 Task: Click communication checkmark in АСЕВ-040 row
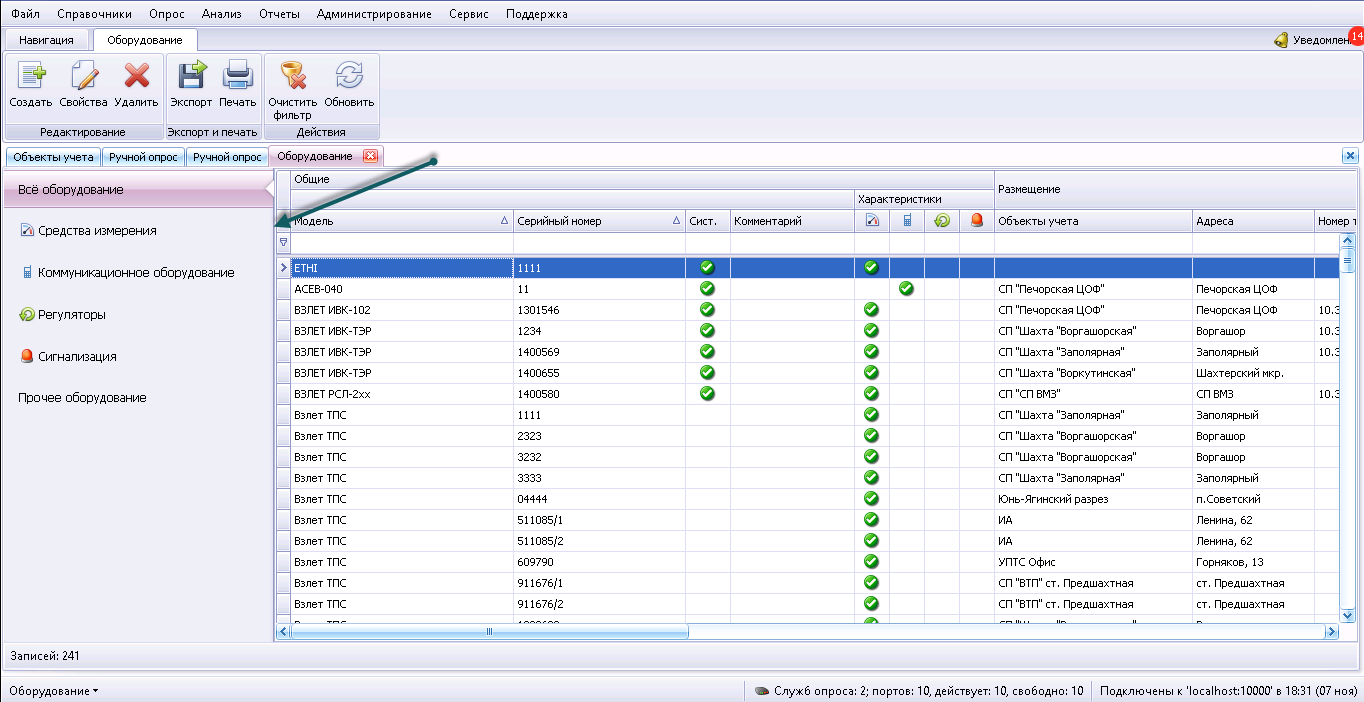906,288
